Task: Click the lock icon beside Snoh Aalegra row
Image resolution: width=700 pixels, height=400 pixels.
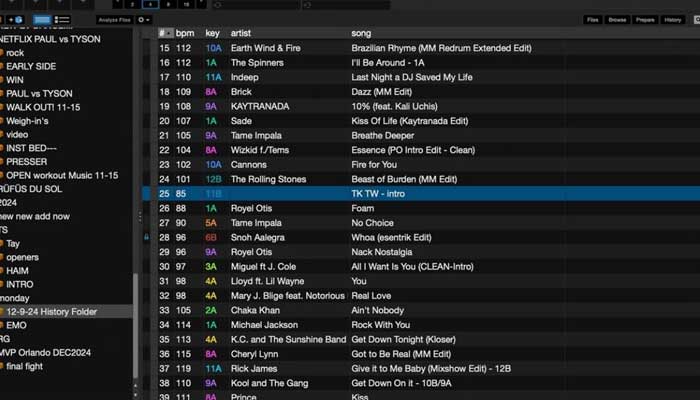Action: point(147,237)
